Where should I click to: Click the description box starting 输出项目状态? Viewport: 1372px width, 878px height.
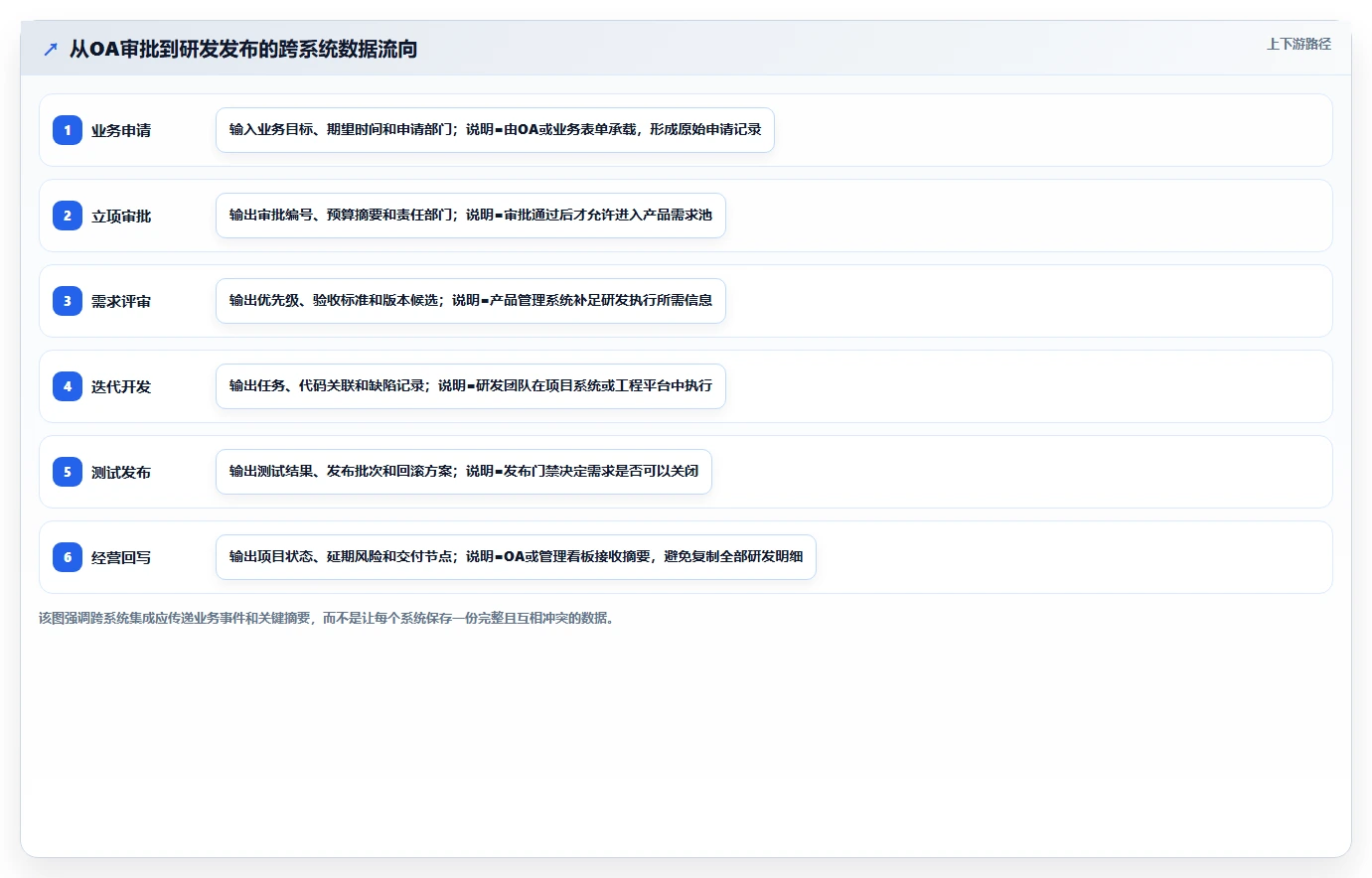(516, 557)
